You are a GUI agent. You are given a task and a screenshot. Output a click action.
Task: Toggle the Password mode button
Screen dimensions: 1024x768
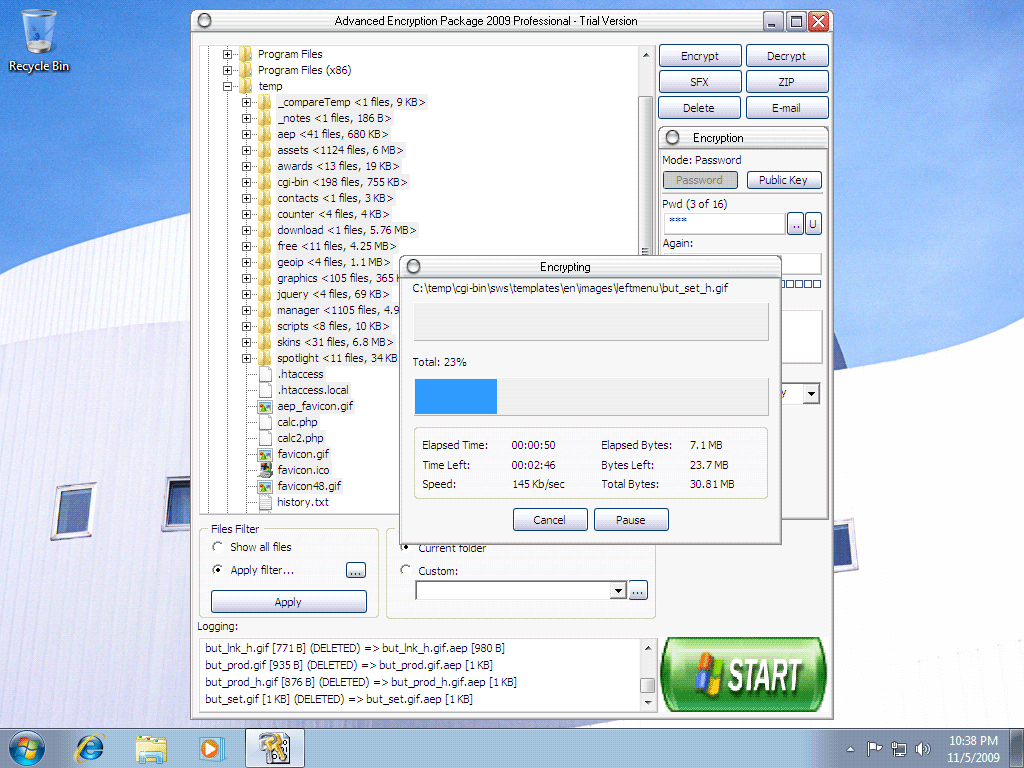(700, 180)
